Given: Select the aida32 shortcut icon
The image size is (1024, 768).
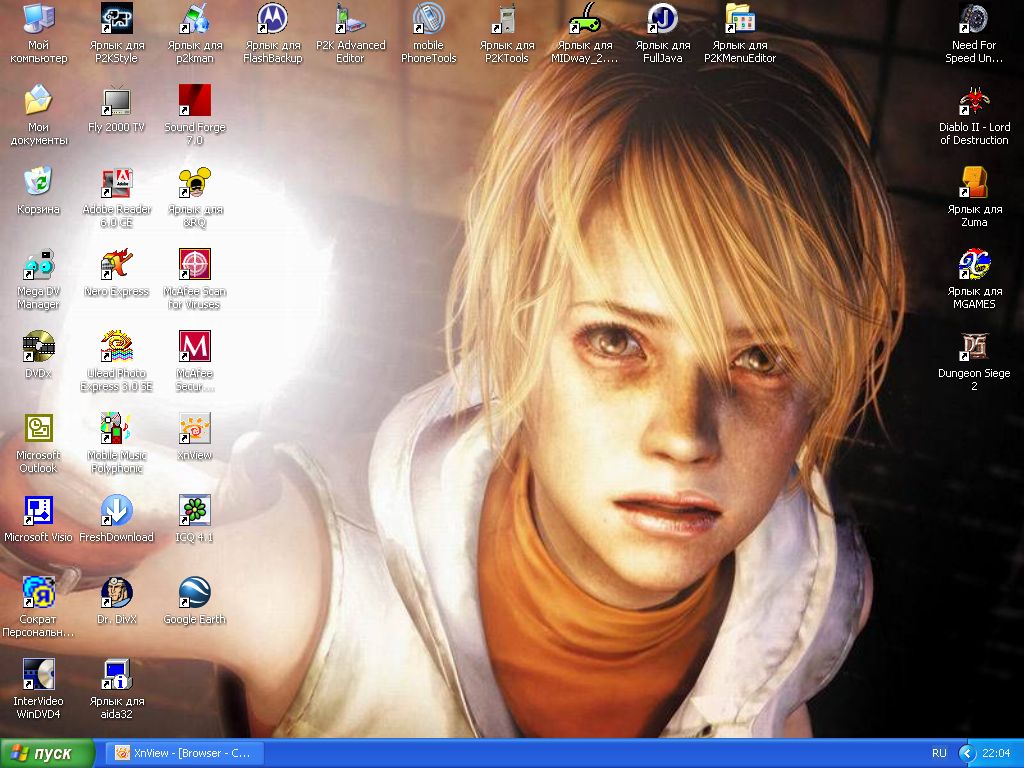Looking at the screenshot, I should pyautogui.click(x=116, y=675).
